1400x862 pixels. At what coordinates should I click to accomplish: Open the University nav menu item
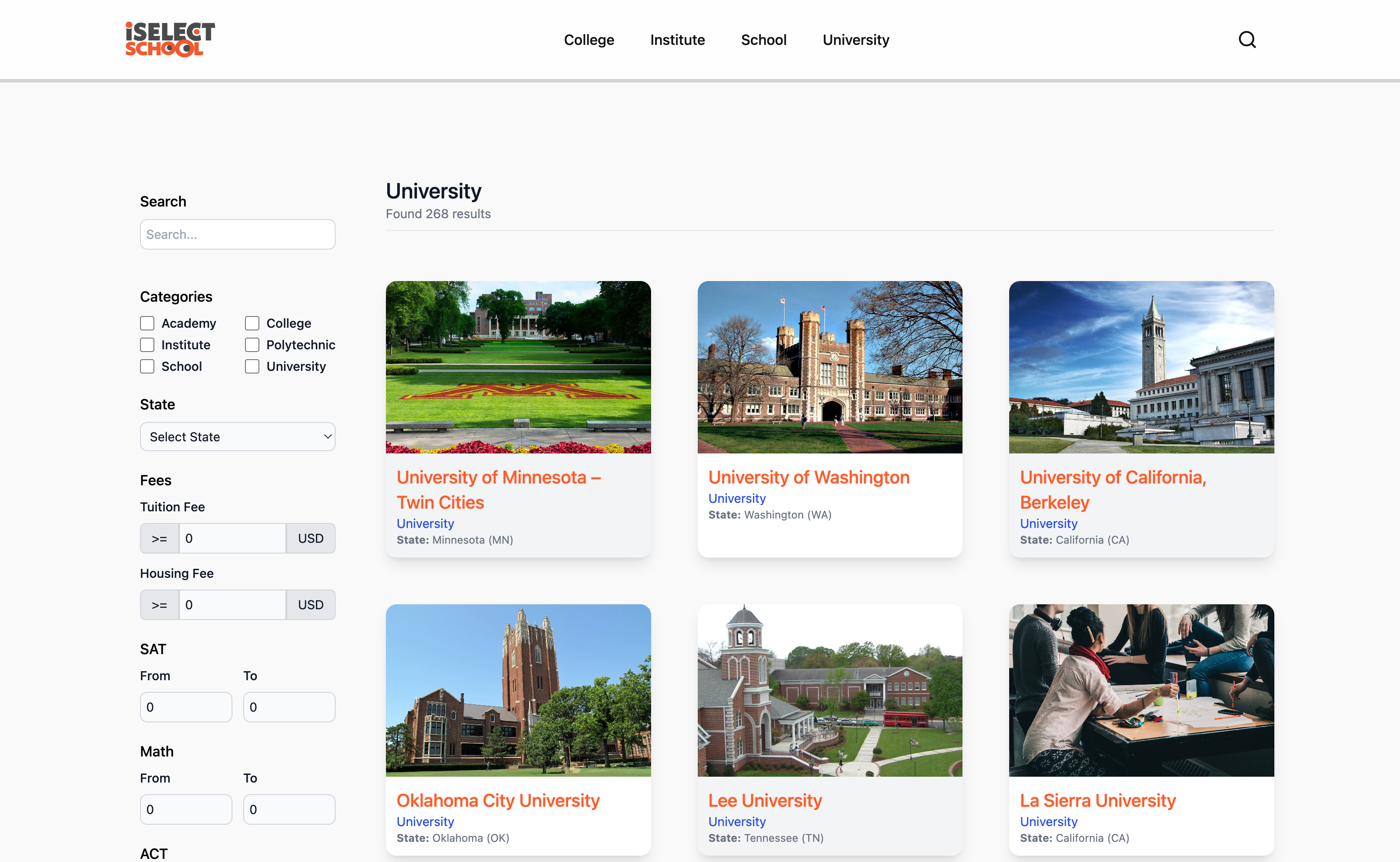856,40
